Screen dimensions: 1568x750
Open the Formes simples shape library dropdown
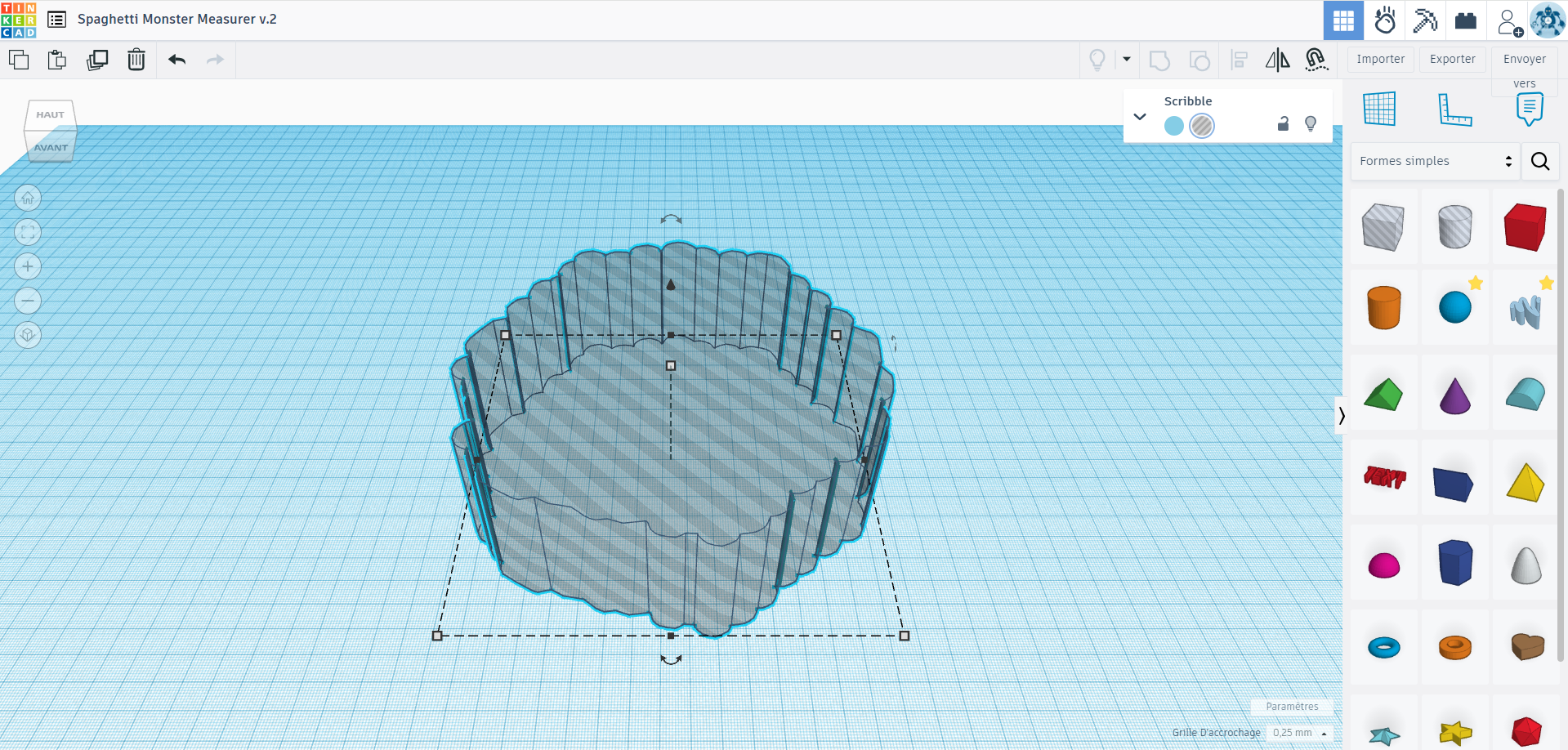1435,161
